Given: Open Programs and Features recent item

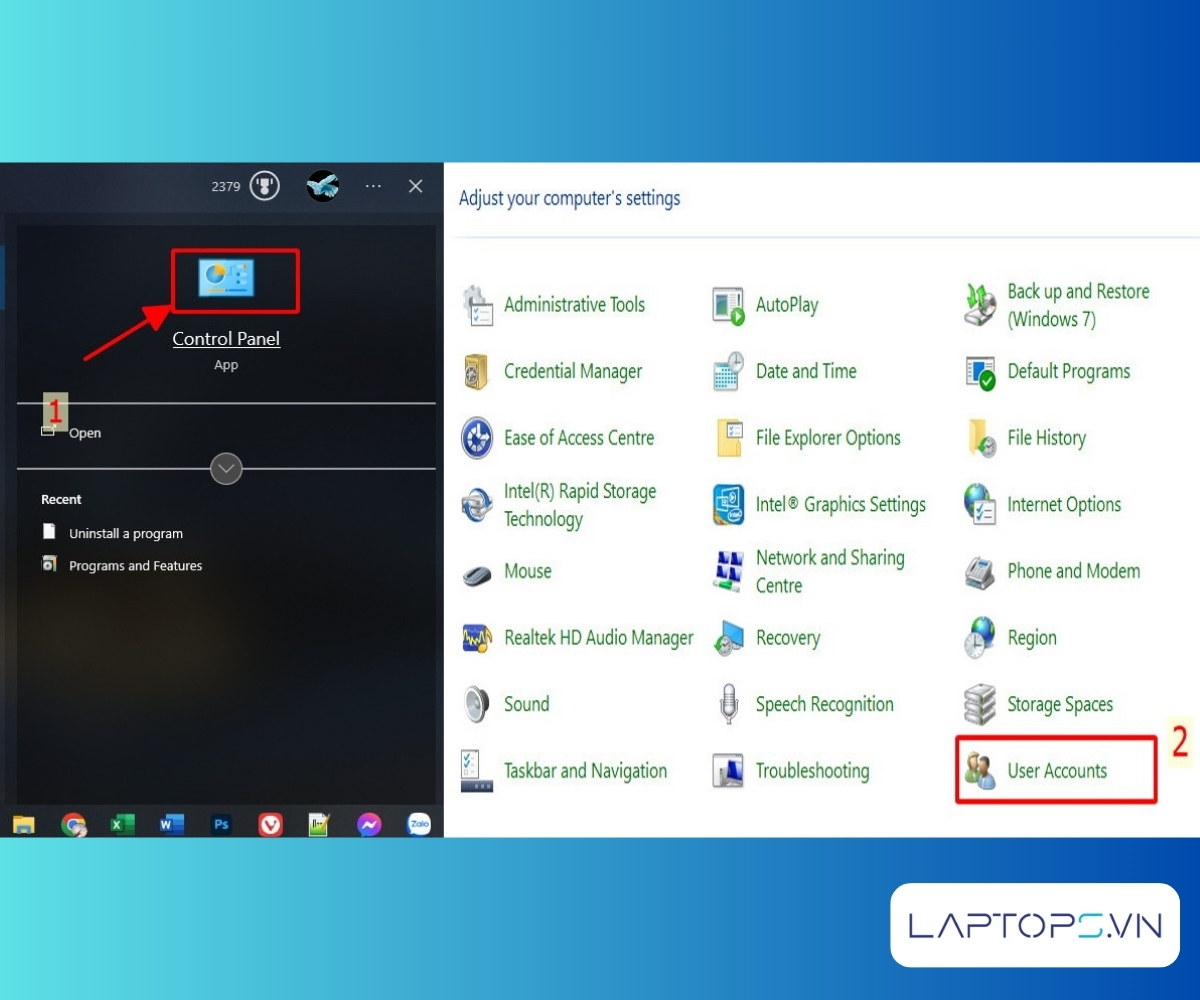Looking at the screenshot, I should (x=135, y=566).
